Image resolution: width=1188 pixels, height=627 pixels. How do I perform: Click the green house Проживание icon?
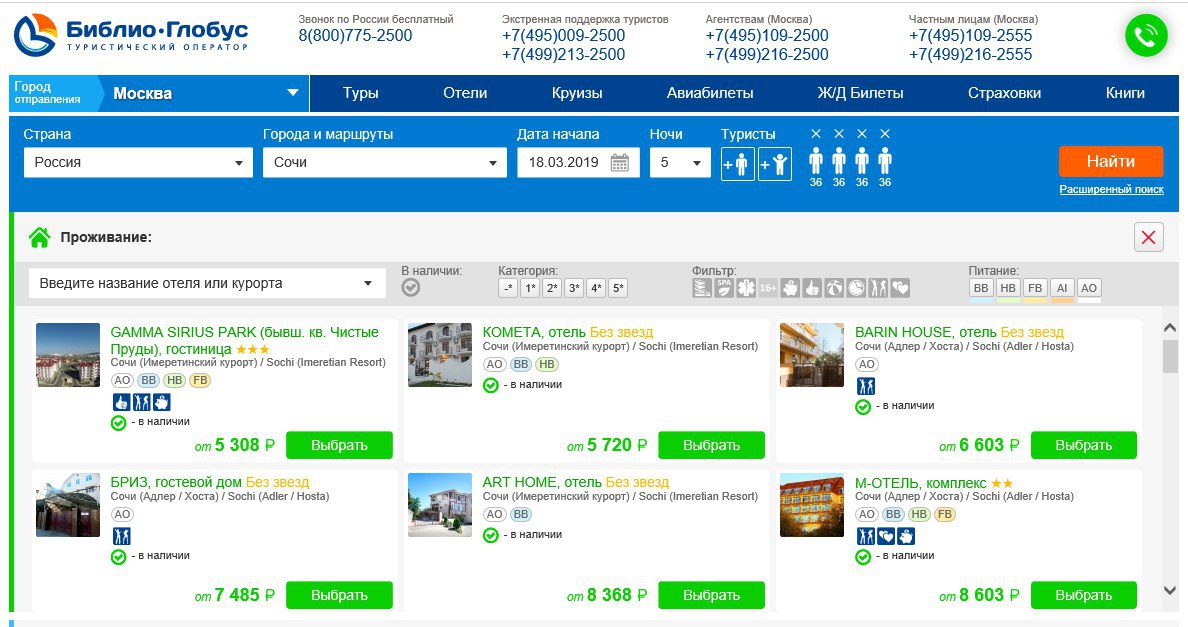click(x=39, y=238)
